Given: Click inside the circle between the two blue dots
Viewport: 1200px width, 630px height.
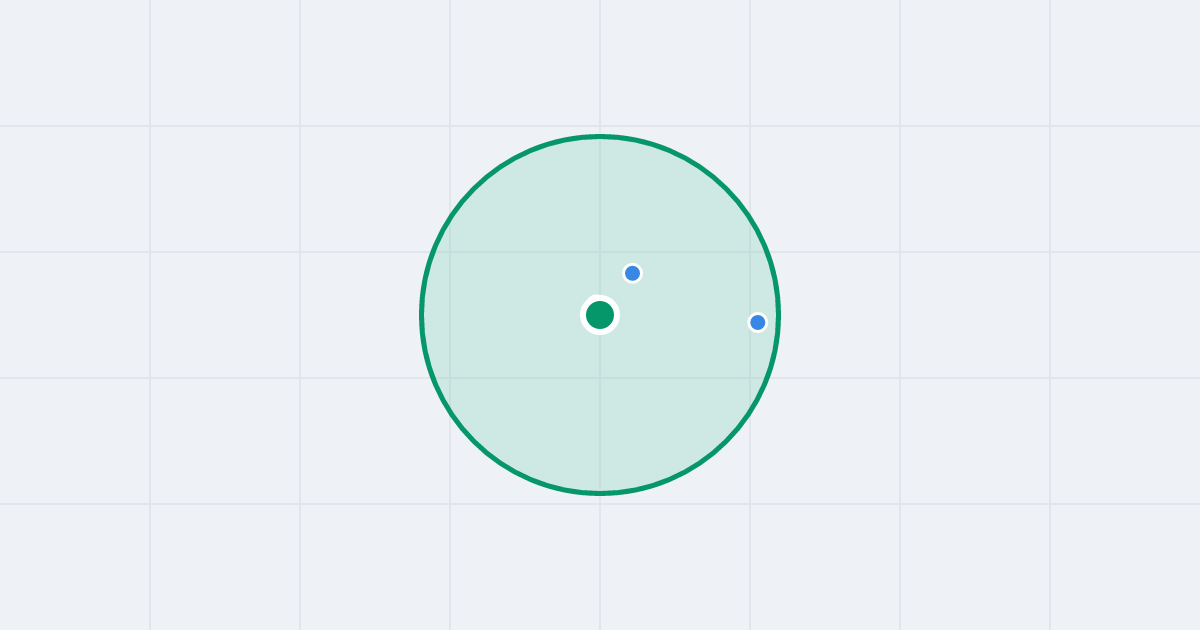Looking at the screenshot, I should [x=695, y=298].
